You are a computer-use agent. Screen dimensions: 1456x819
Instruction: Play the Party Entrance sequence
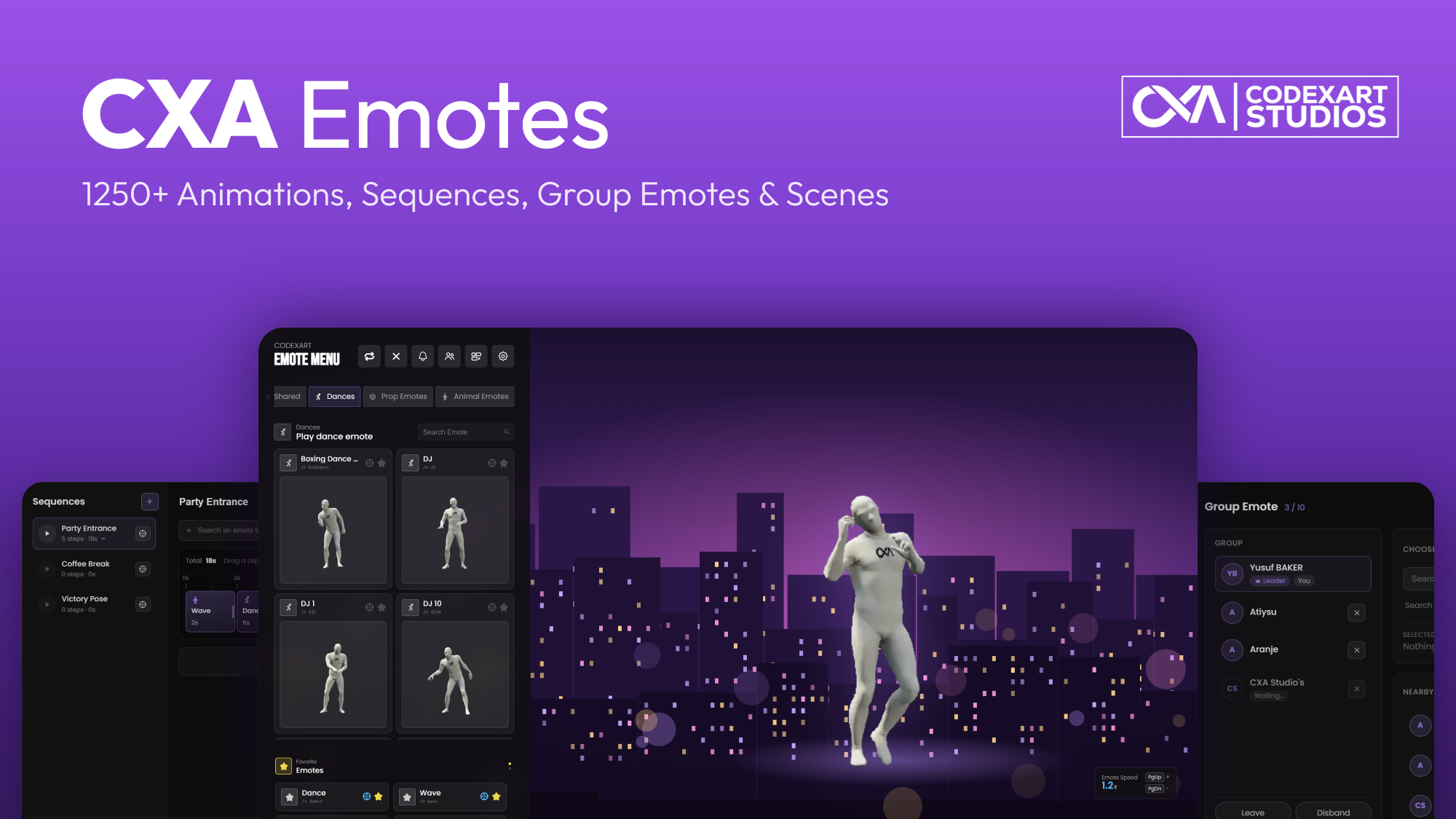[x=47, y=534]
